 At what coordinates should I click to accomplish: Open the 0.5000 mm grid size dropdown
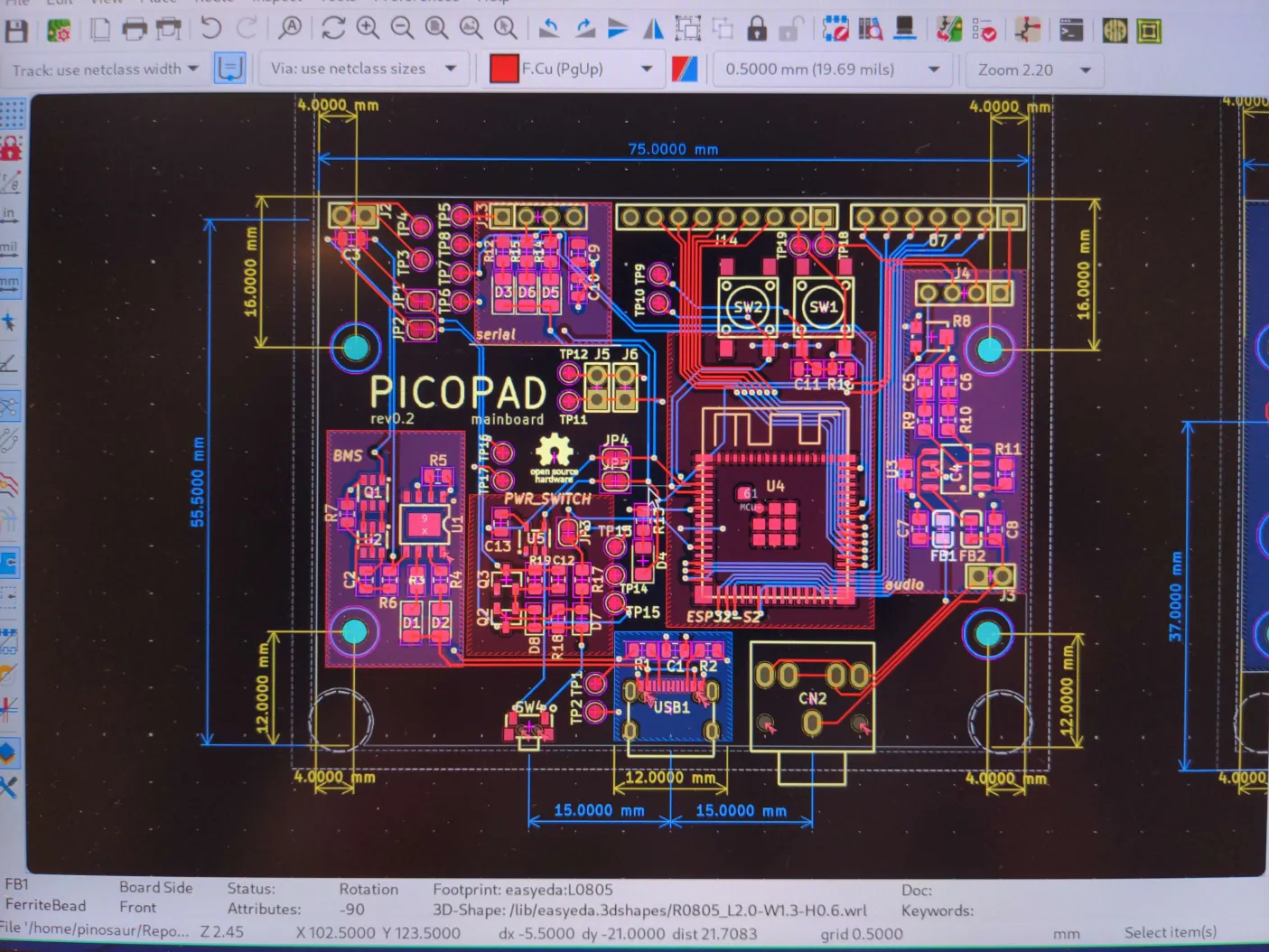click(x=832, y=70)
